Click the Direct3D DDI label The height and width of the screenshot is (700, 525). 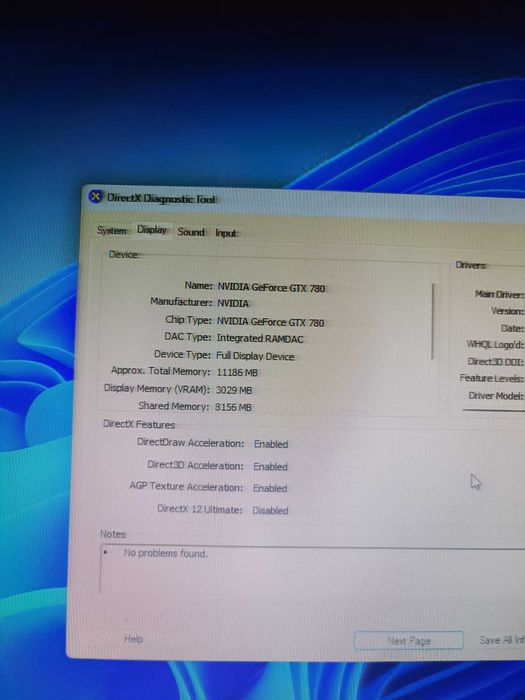pyautogui.click(x=495, y=362)
